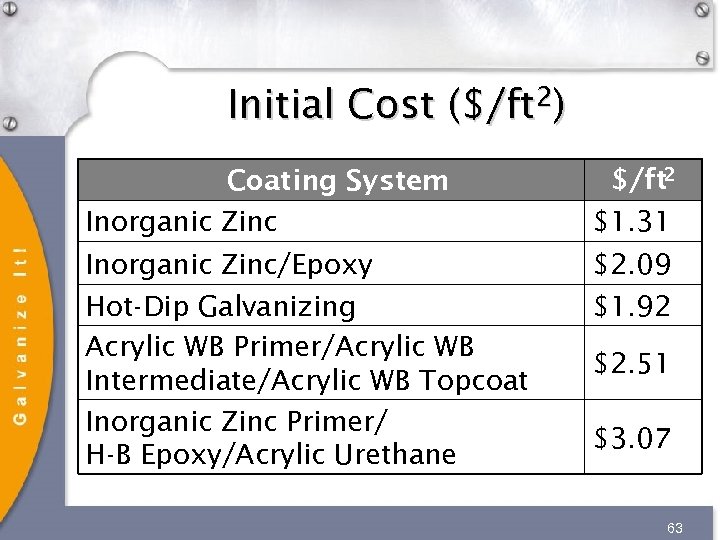Click the "Inorganic Zinc Primer/" text line
720x540 pixels.
click(x=236, y=419)
